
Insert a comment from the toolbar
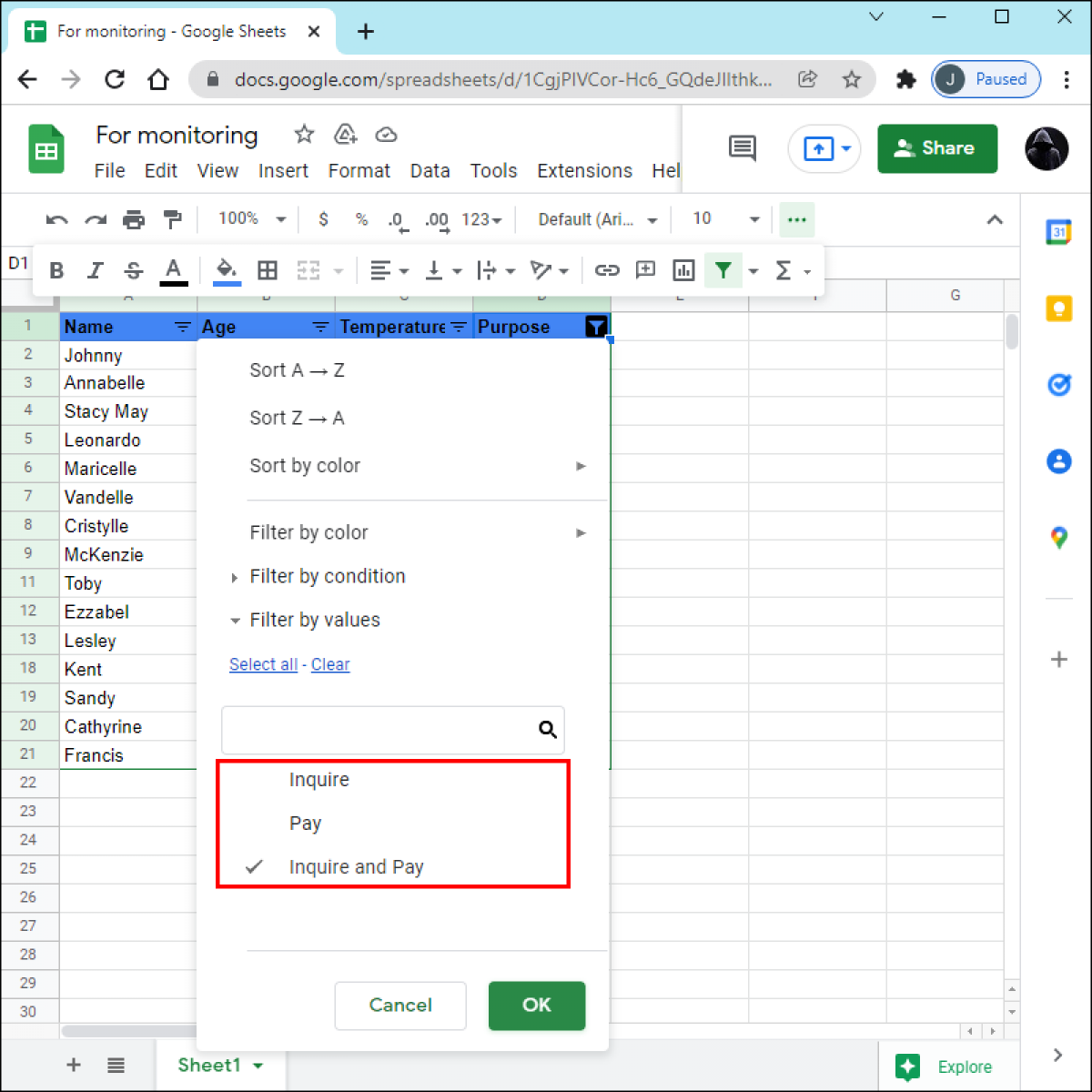(x=645, y=270)
